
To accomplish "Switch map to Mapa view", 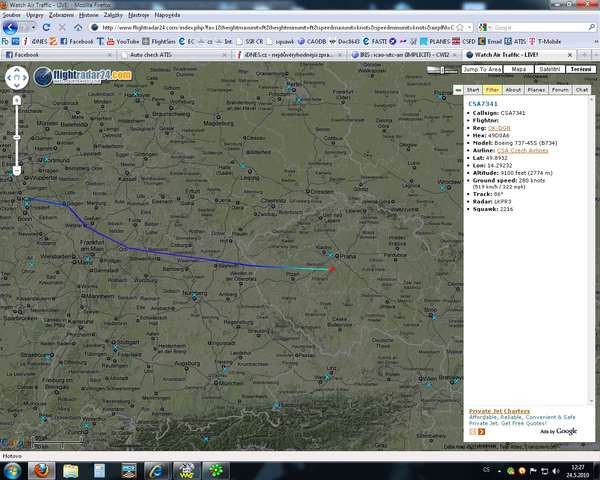I will click(x=518, y=69).
